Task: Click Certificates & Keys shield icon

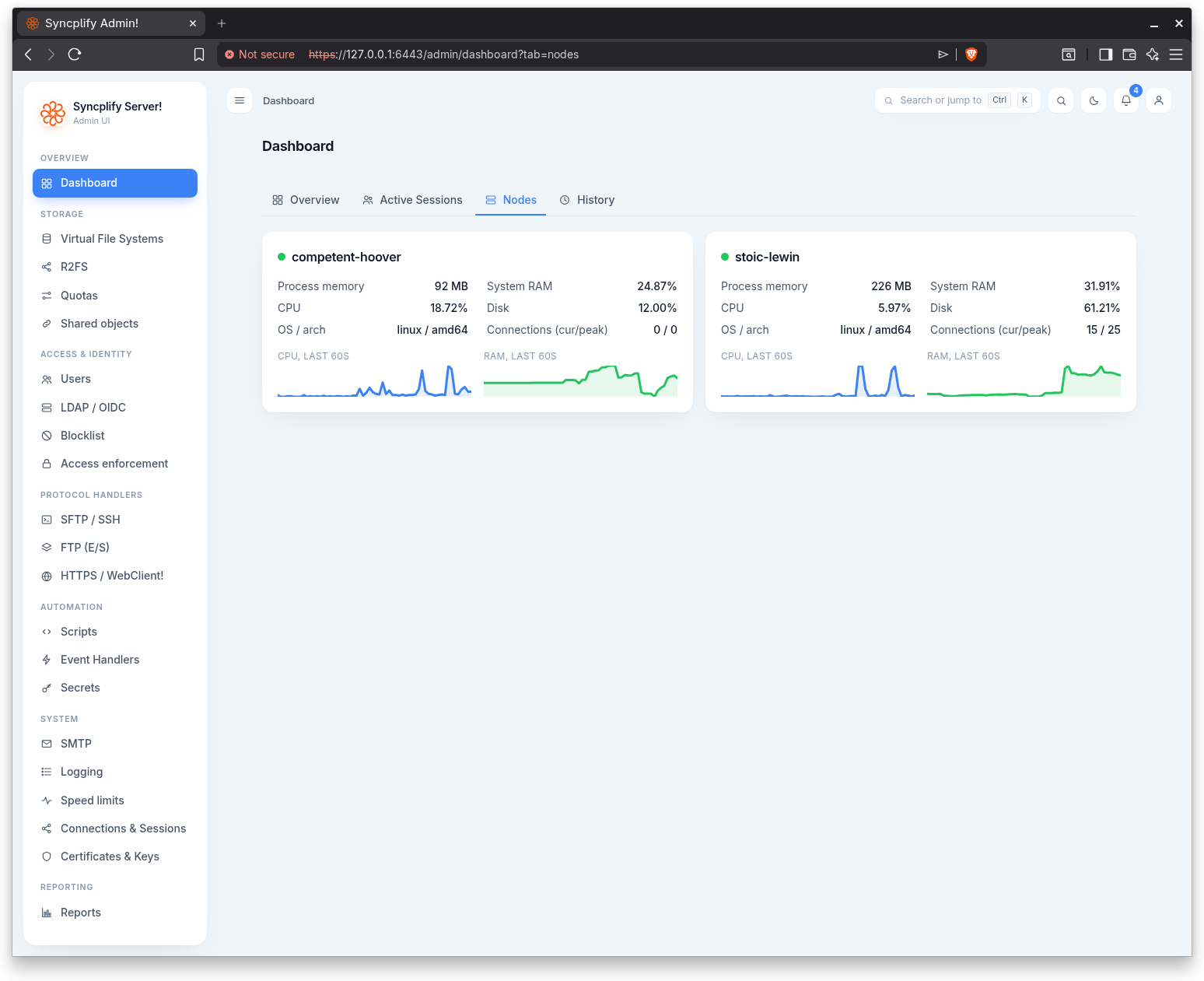Action: click(x=47, y=857)
